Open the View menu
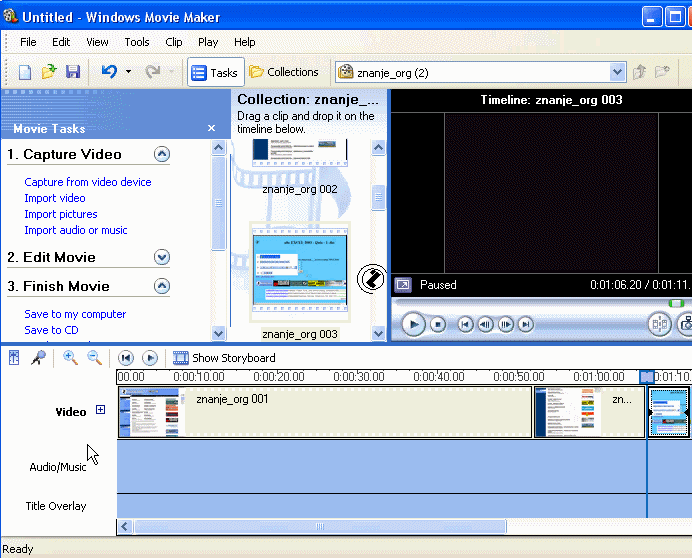Viewport: 692px width, 558px height. 97,42
